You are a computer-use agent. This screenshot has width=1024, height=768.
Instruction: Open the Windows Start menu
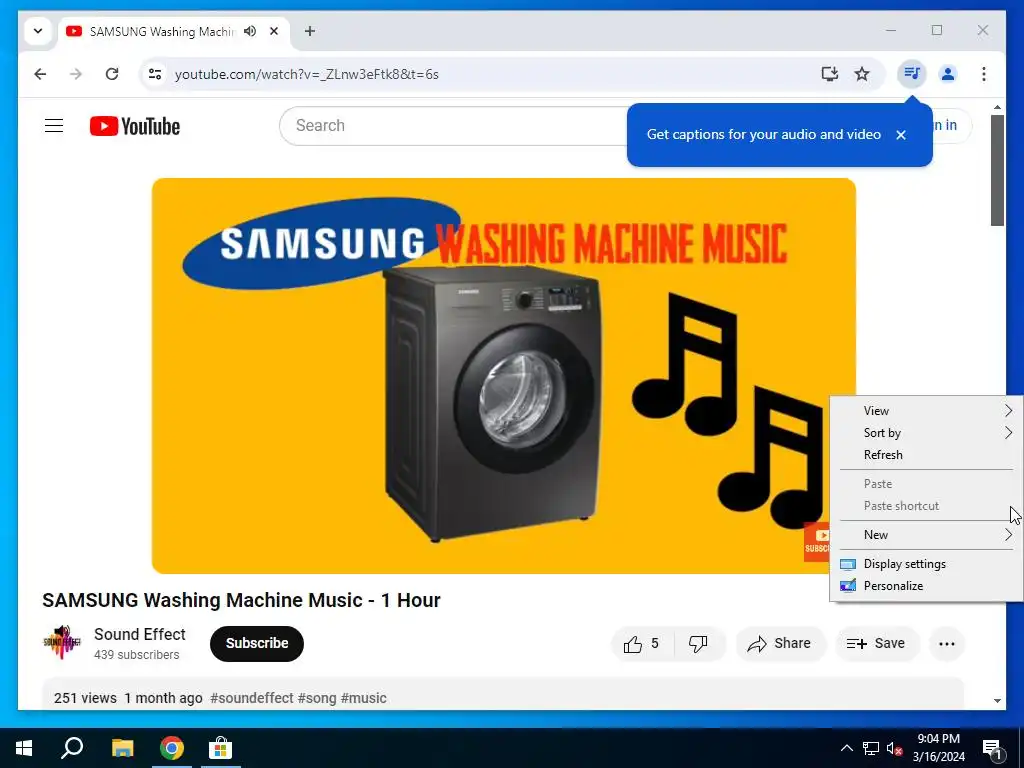point(24,748)
